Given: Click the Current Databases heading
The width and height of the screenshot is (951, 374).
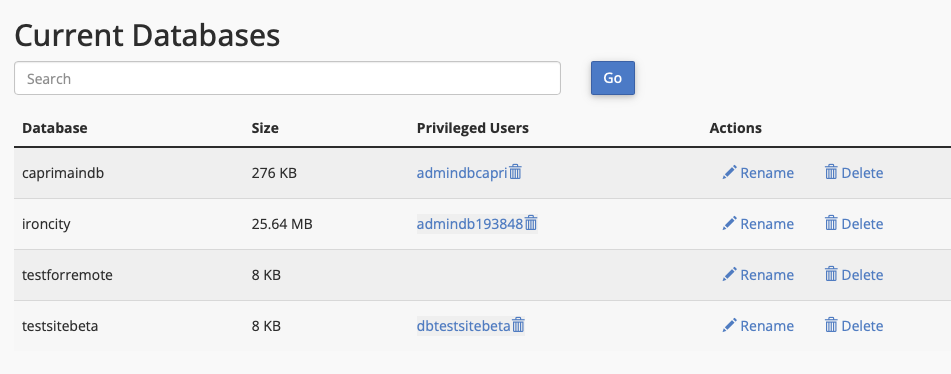Looking at the screenshot, I should click(x=147, y=35).
